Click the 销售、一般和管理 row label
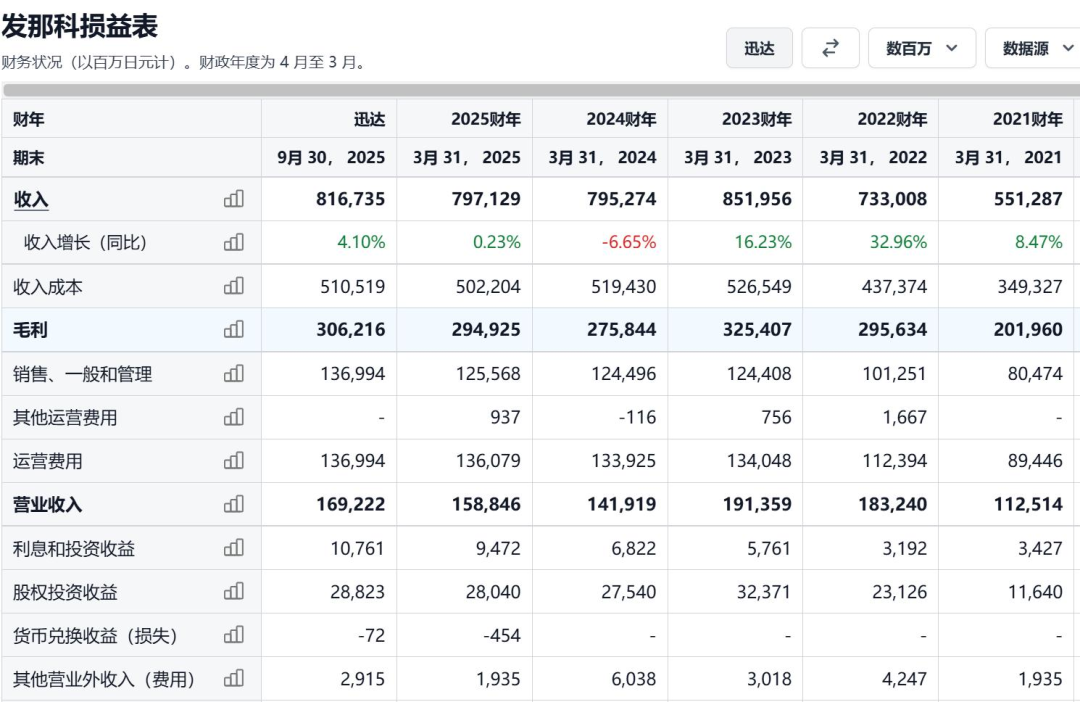The width and height of the screenshot is (1080, 702). 83,373
